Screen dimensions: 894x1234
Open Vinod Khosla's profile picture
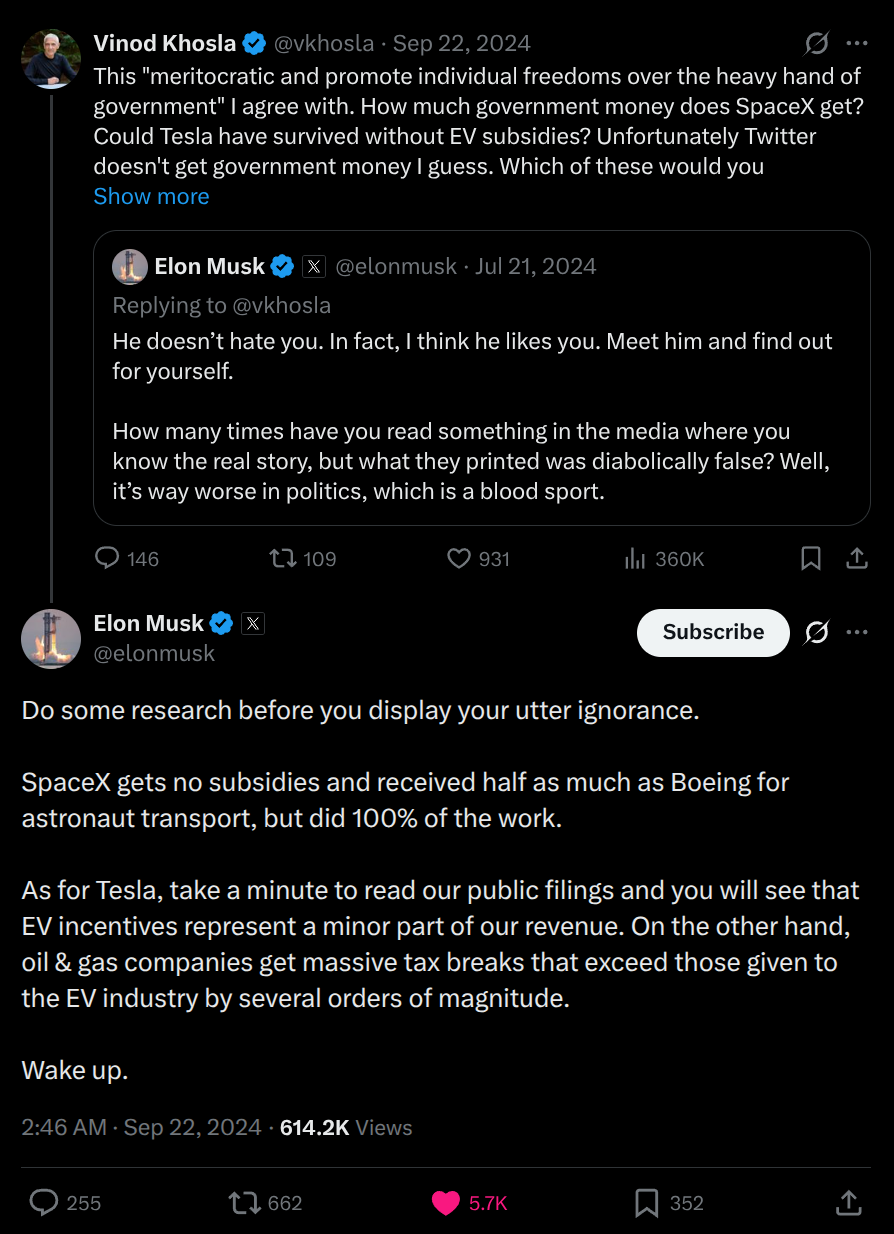click(51, 58)
